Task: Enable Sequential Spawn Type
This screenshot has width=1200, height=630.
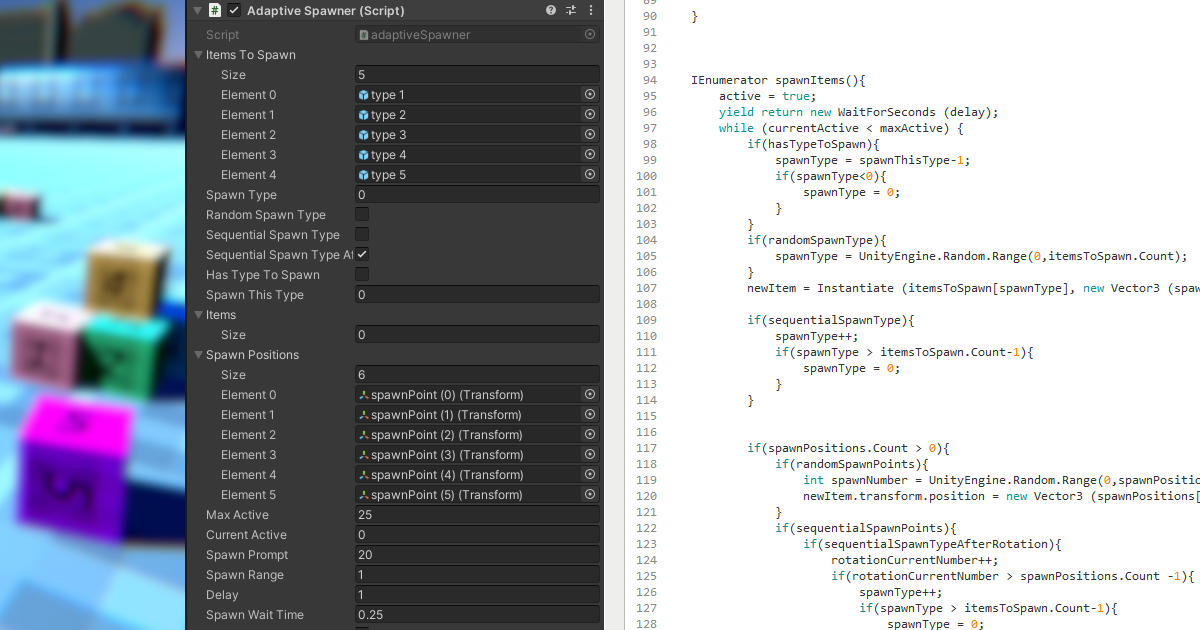Action: pyautogui.click(x=361, y=234)
